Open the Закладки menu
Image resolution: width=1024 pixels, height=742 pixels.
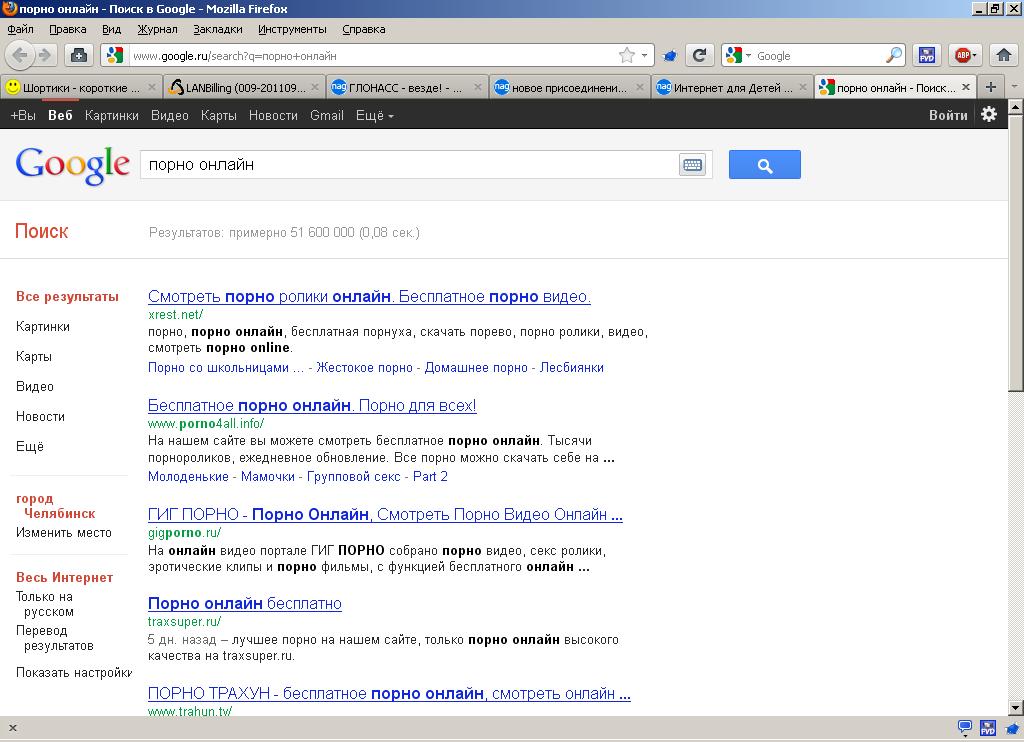click(217, 29)
